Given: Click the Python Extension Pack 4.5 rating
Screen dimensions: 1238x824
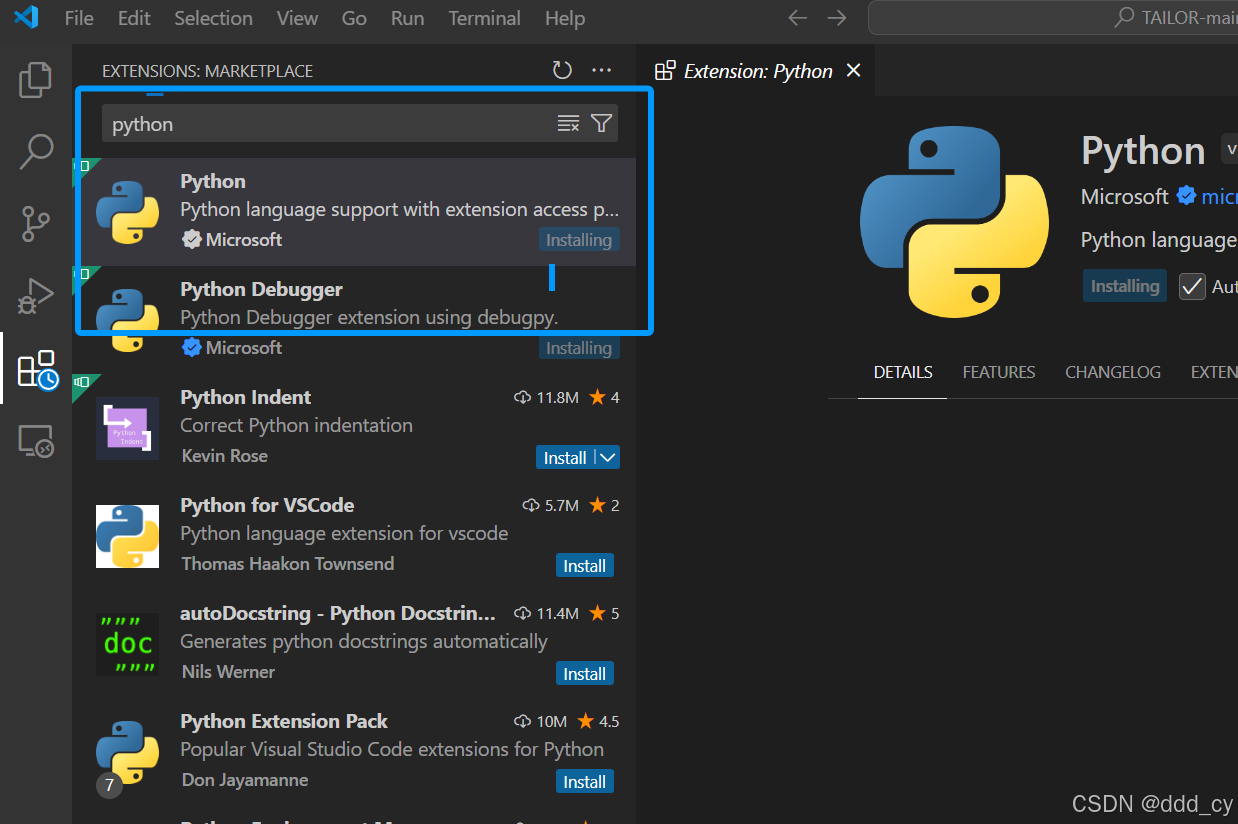Looking at the screenshot, I should pos(598,721).
